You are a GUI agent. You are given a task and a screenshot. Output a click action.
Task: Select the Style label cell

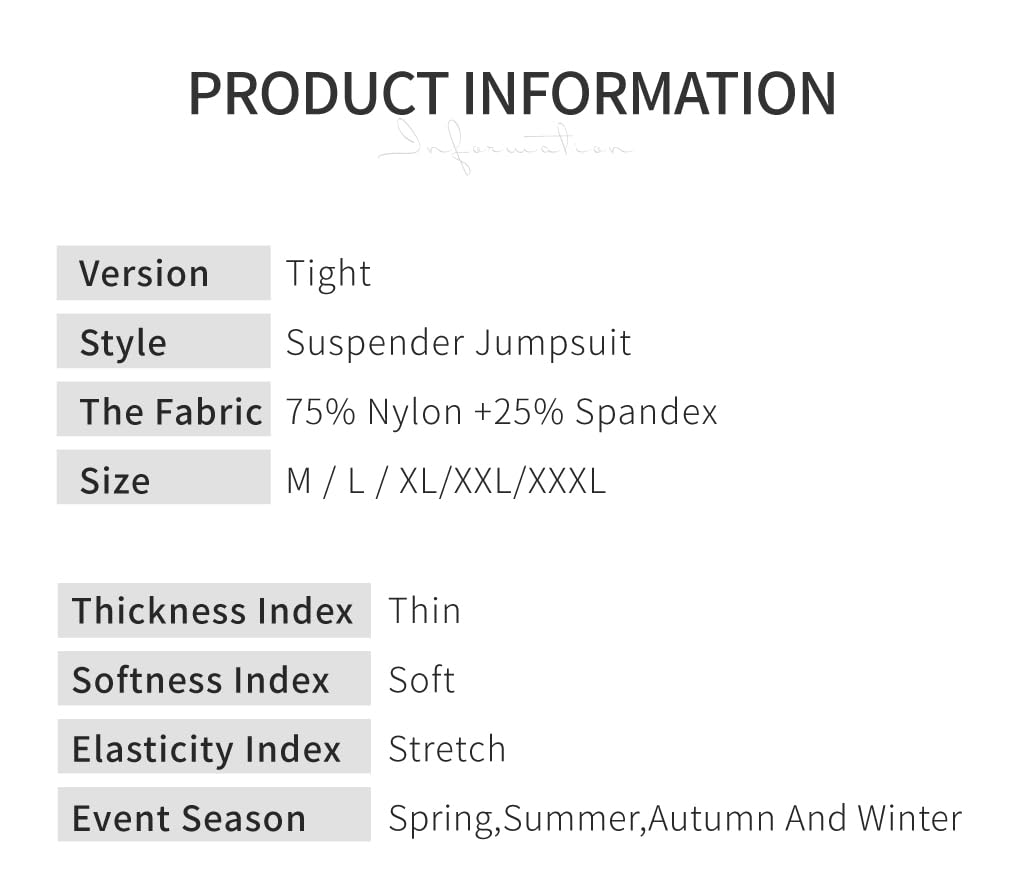click(x=163, y=342)
